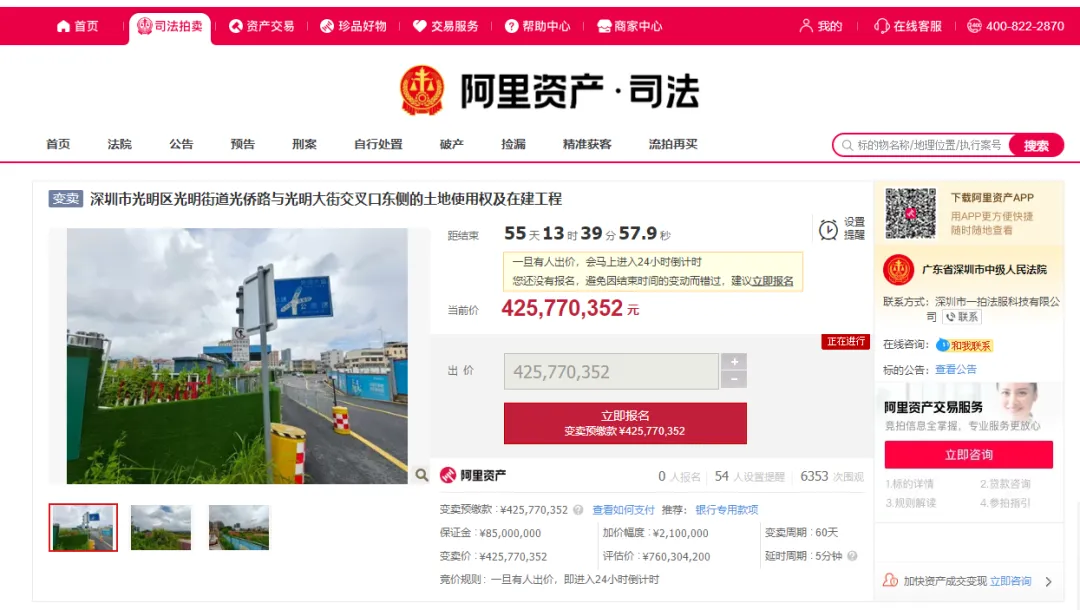
Task: Open 精准获客 navigation link
Action: click(x=587, y=144)
